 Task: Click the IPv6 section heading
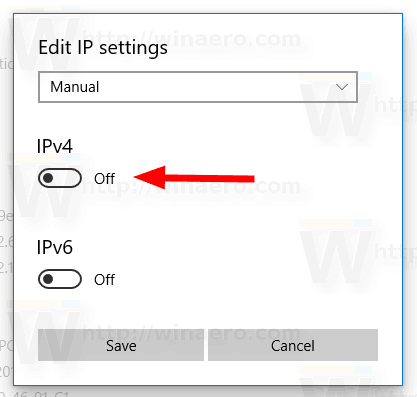tap(55, 247)
